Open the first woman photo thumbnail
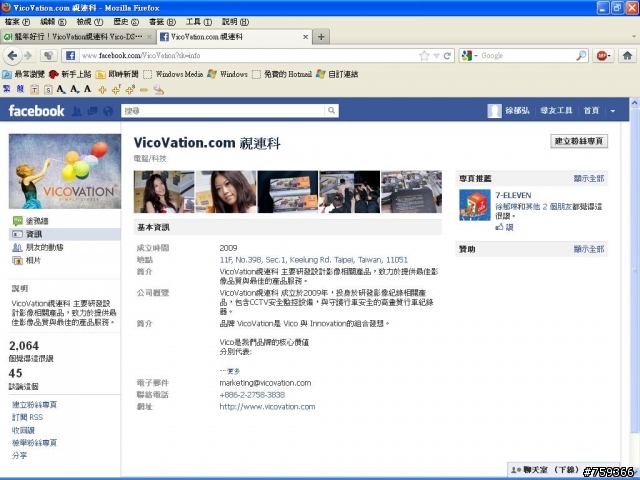Screen dimensions: 640x480 coord(164,192)
